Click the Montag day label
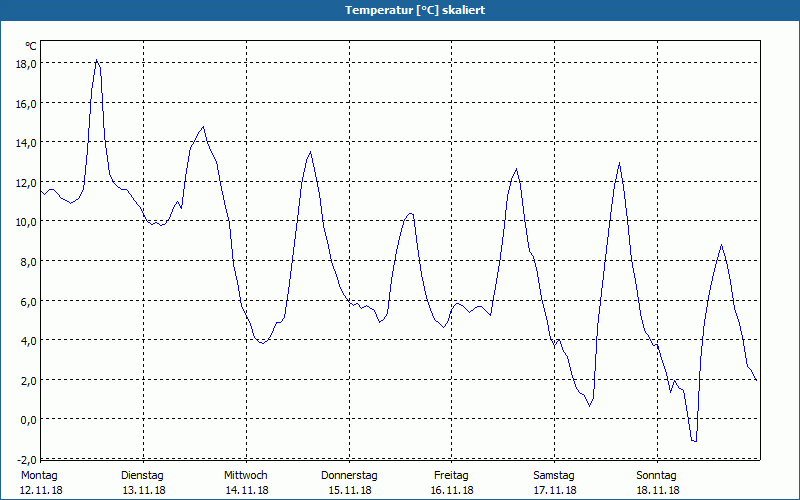This screenshot has height=500, width=800. coord(40,475)
